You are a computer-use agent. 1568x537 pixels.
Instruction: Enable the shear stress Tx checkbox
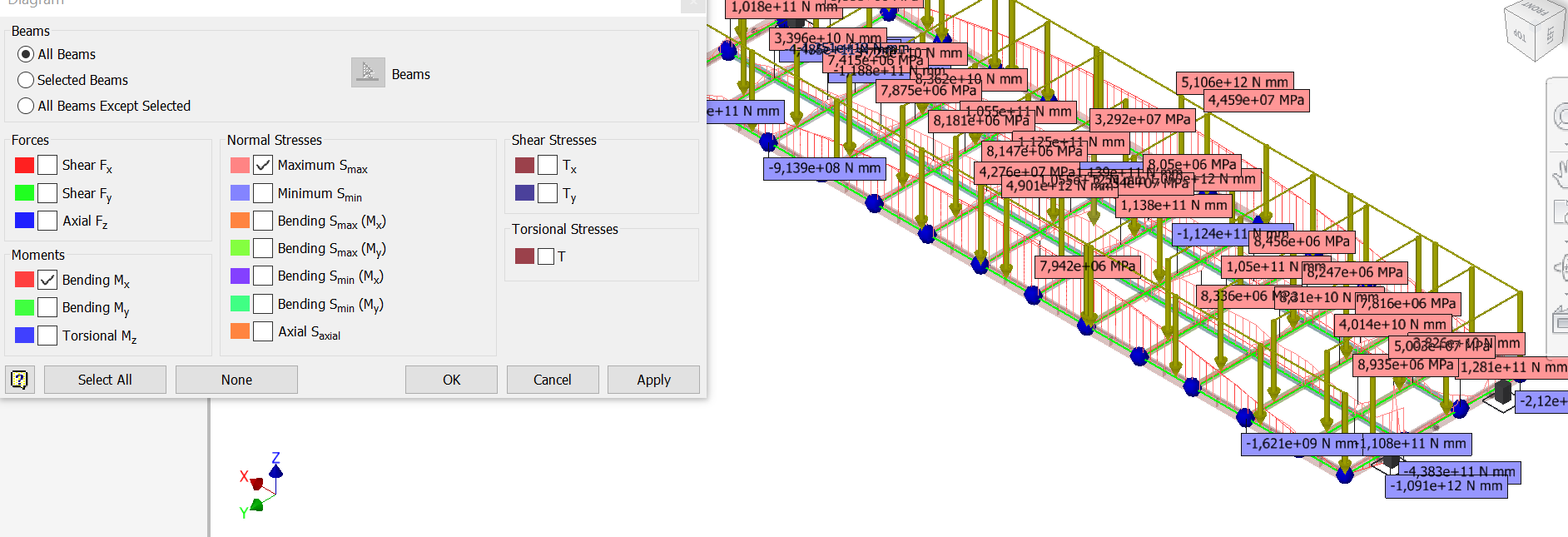[x=548, y=165]
